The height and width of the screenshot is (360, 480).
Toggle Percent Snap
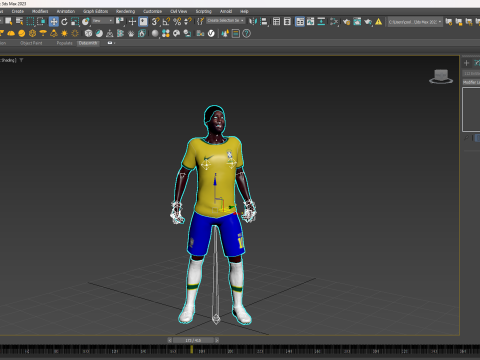pos(177,22)
